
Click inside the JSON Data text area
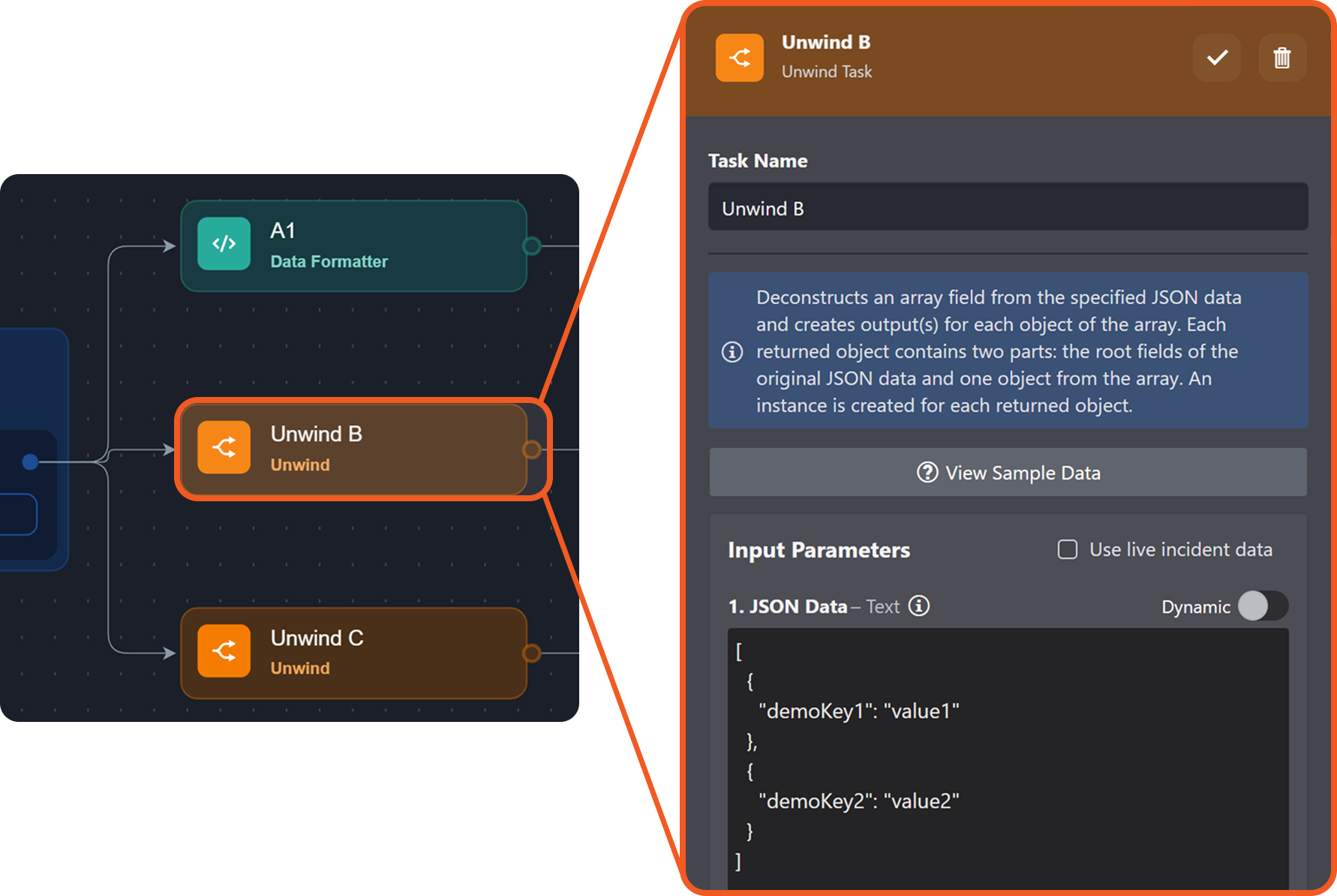click(x=1008, y=758)
